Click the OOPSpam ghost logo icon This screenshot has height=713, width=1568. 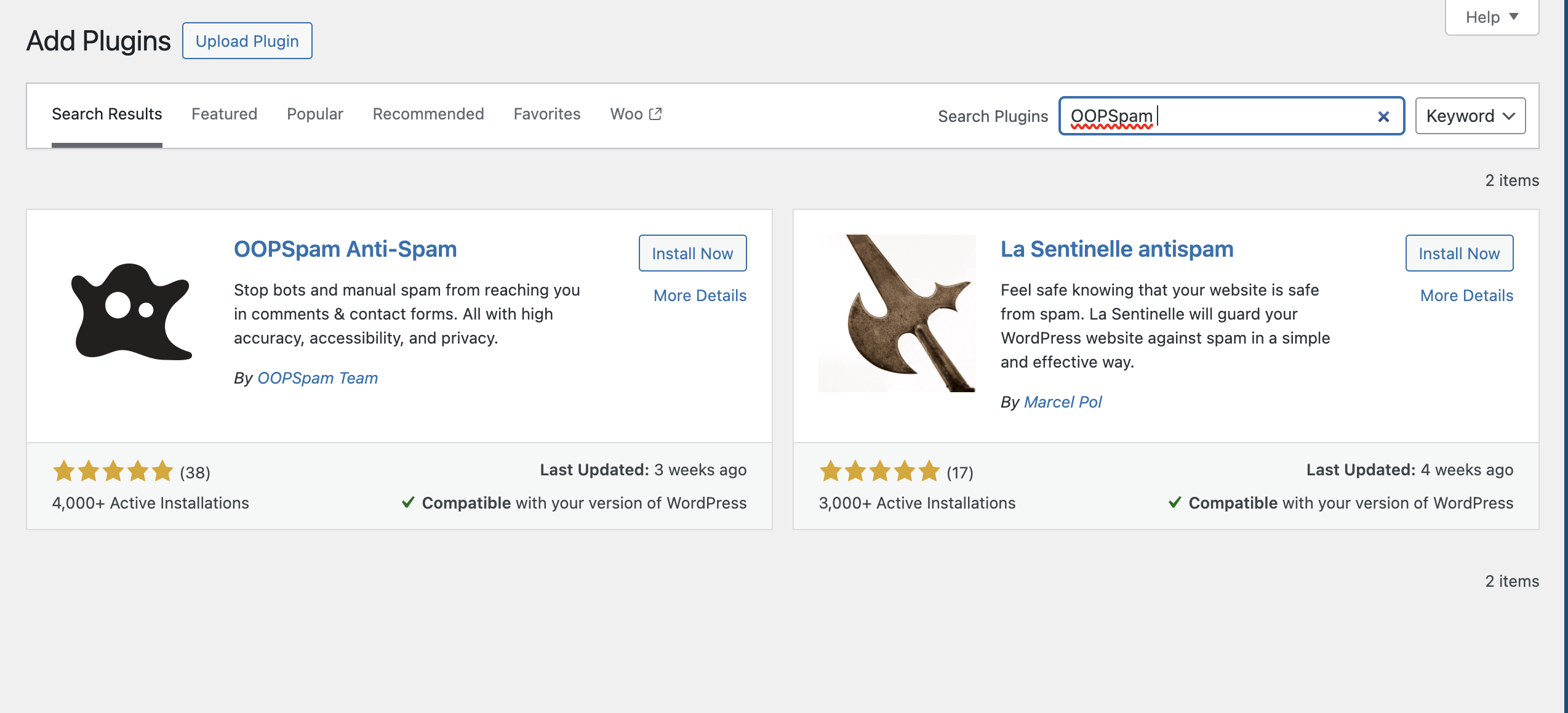(130, 311)
